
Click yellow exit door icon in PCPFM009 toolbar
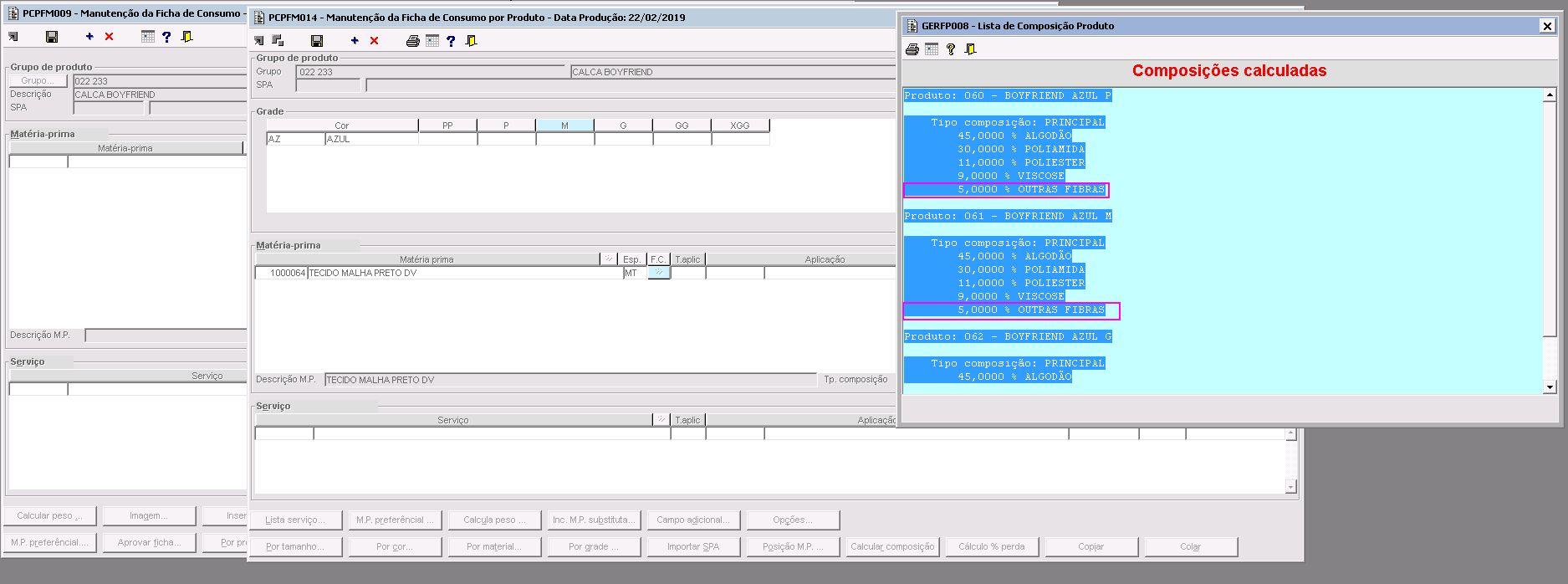pyautogui.click(x=187, y=37)
